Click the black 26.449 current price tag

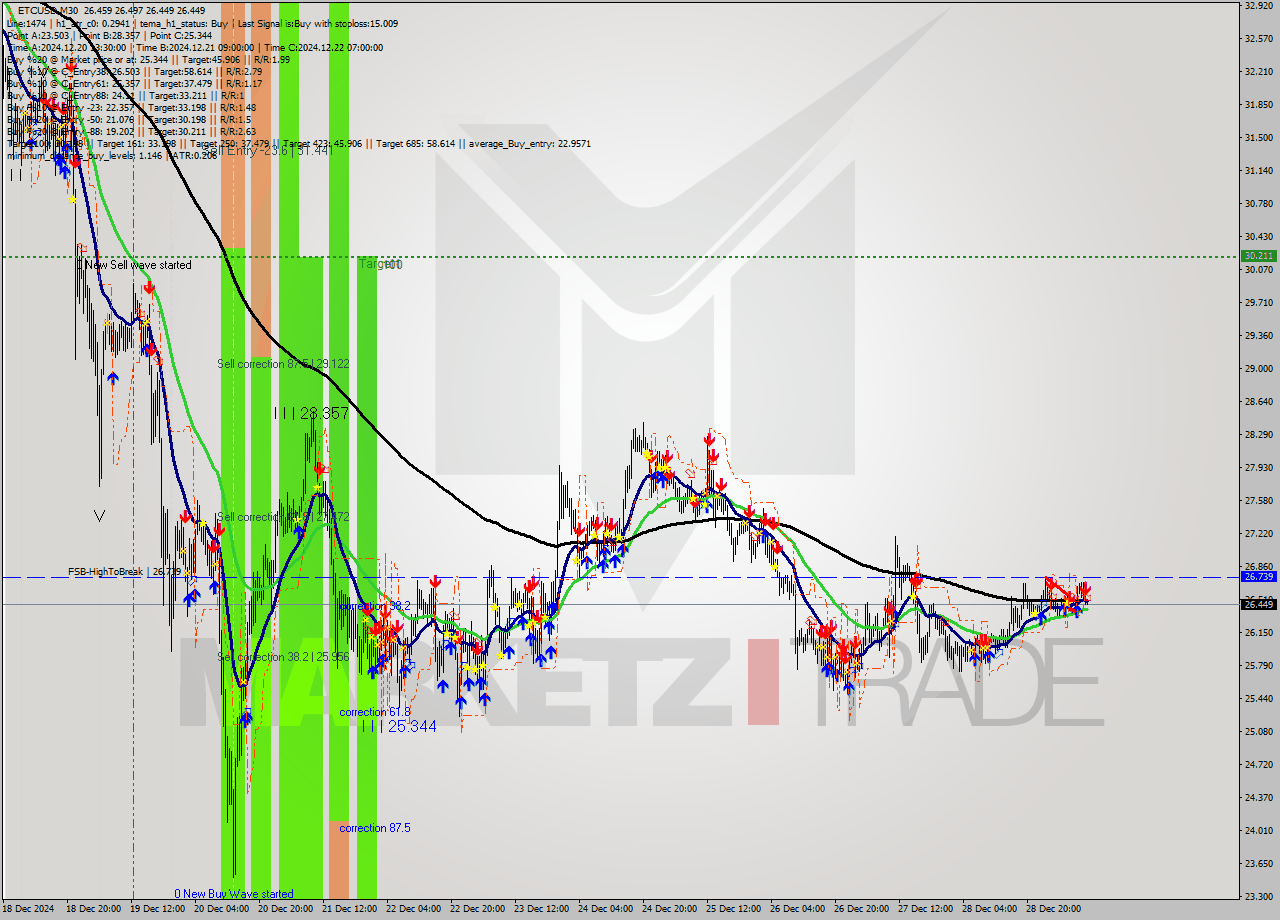click(x=1258, y=604)
